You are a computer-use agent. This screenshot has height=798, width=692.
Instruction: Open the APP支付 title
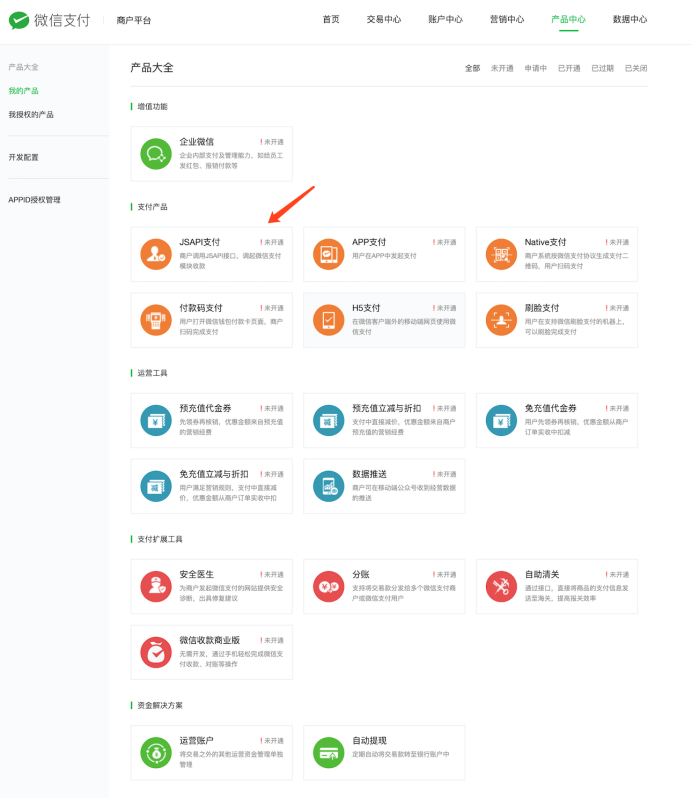(x=369, y=242)
